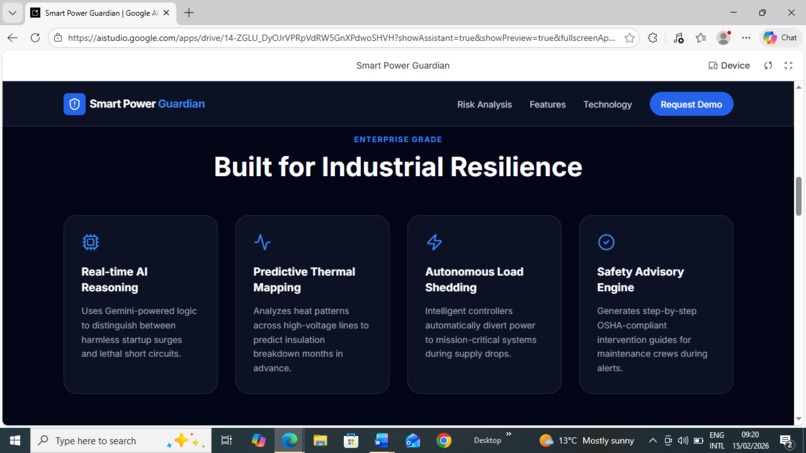
Task: Click the lightning bolt icon above Autonomous Load Shedding
Action: (434, 242)
